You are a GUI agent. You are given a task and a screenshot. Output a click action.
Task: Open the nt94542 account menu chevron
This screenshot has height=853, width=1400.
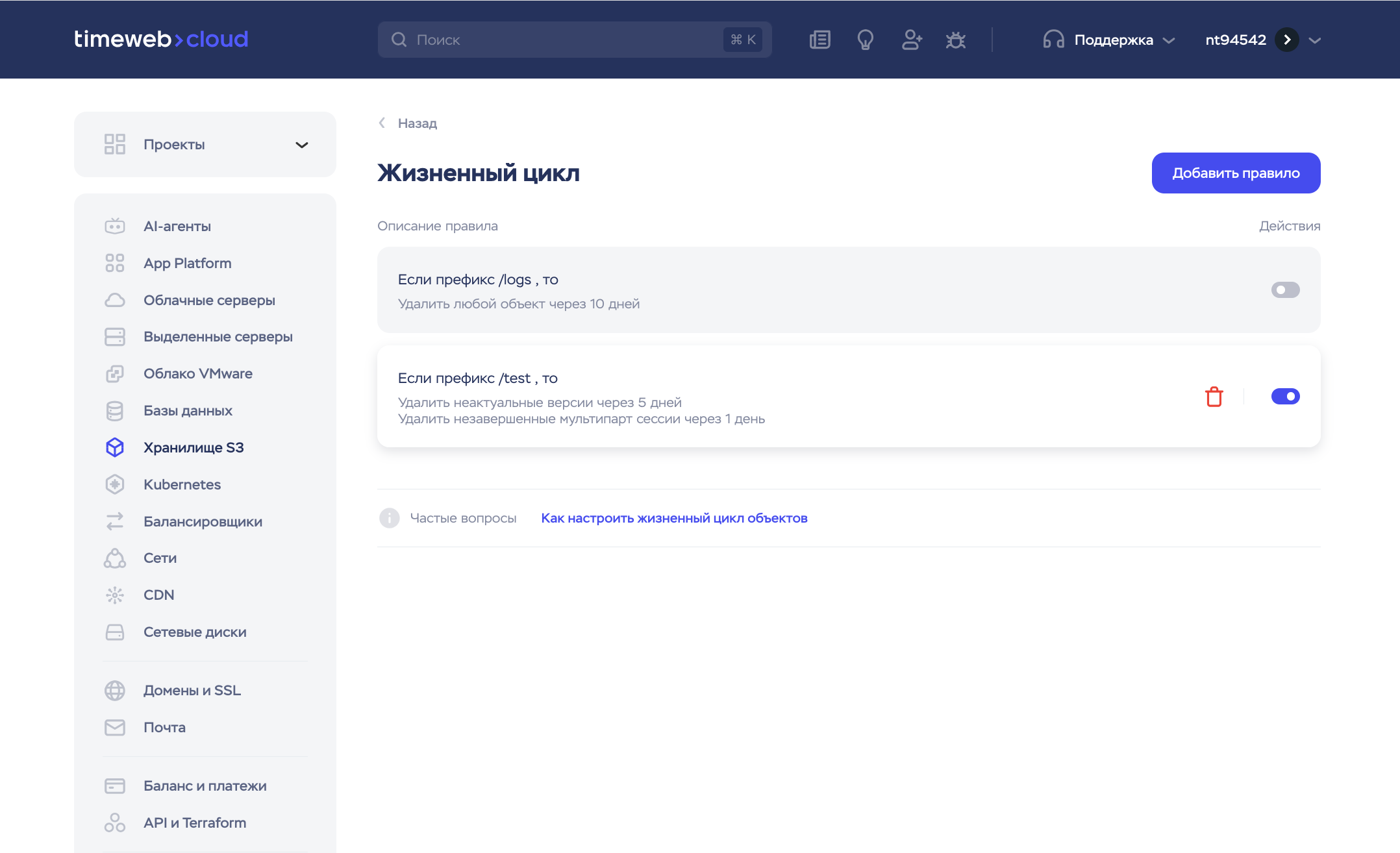click(x=1315, y=40)
